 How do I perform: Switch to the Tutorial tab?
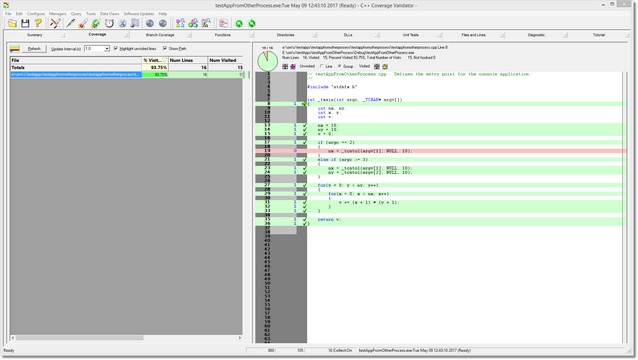(x=599, y=35)
